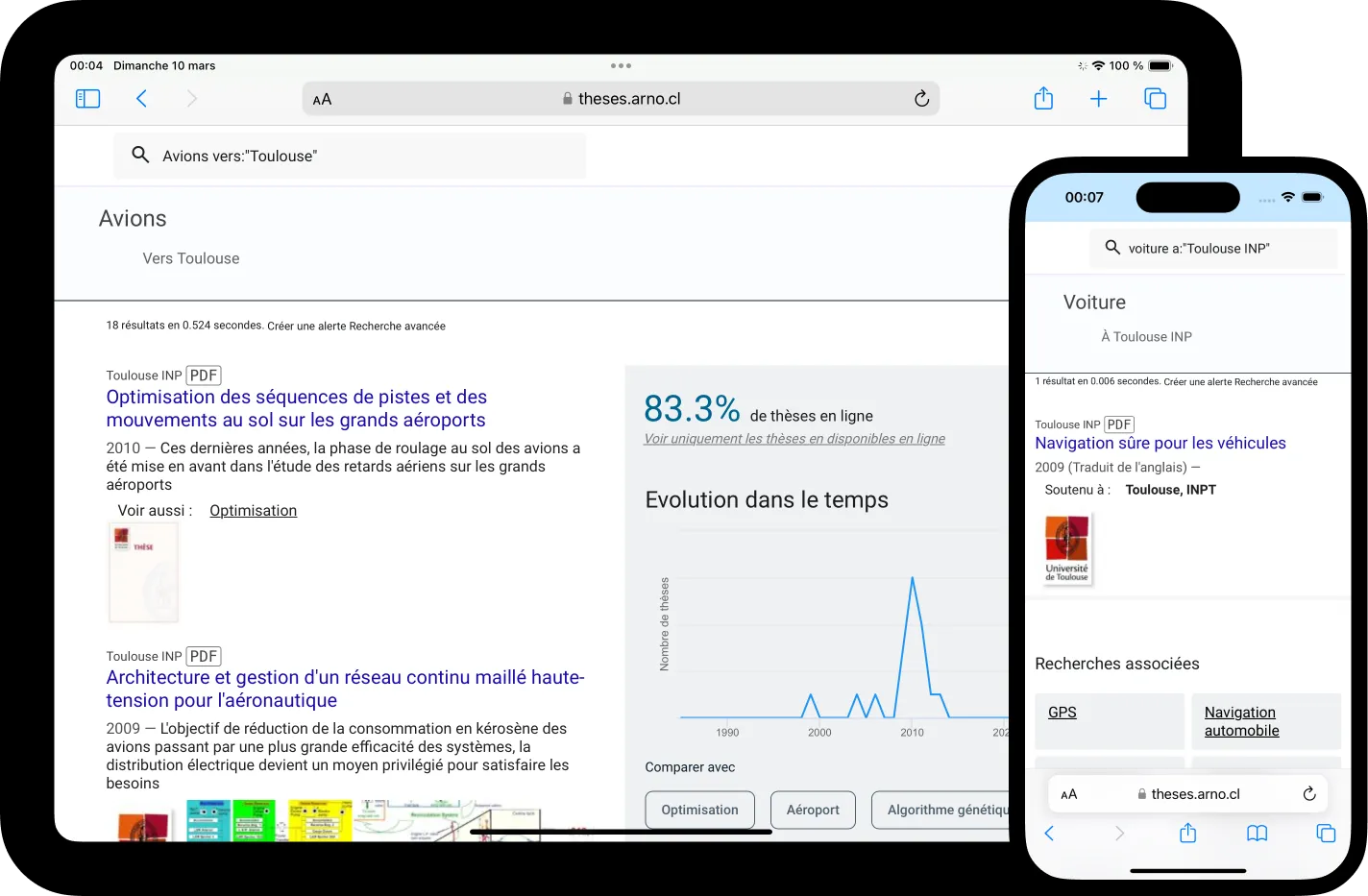Viewport: 1368px width, 896px height.
Task: Open iPad multitasking three-dots menu
Action: coord(621,66)
